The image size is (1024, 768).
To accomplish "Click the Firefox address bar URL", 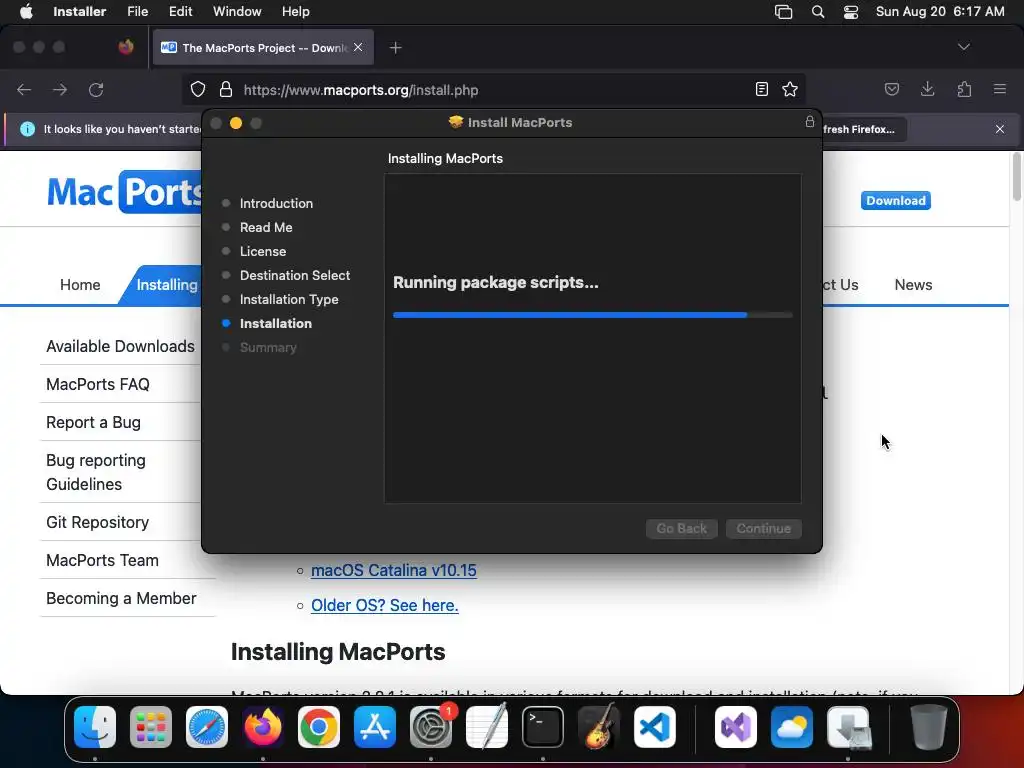I will tap(360, 89).
